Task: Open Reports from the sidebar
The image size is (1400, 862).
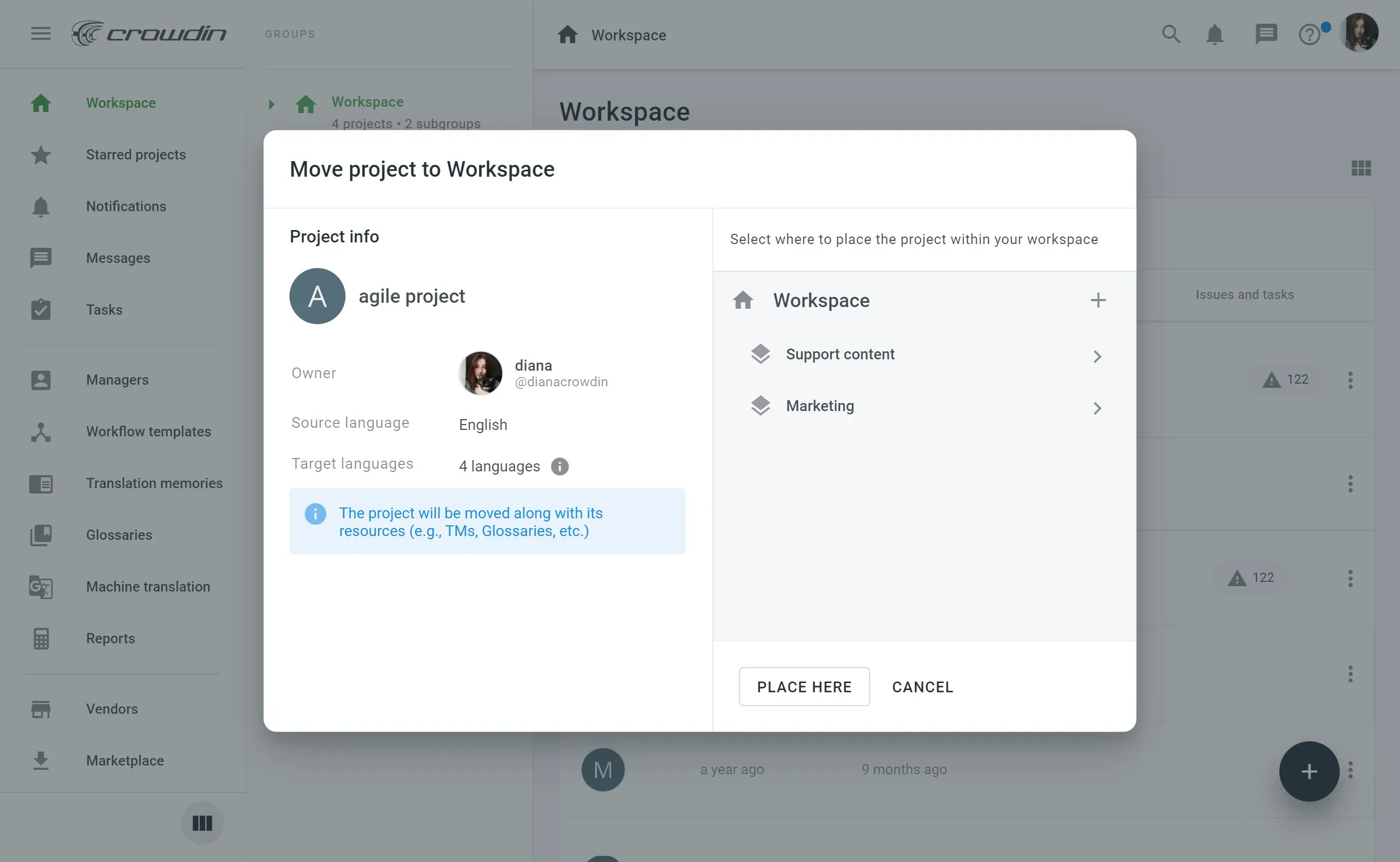Action: tap(110, 638)
